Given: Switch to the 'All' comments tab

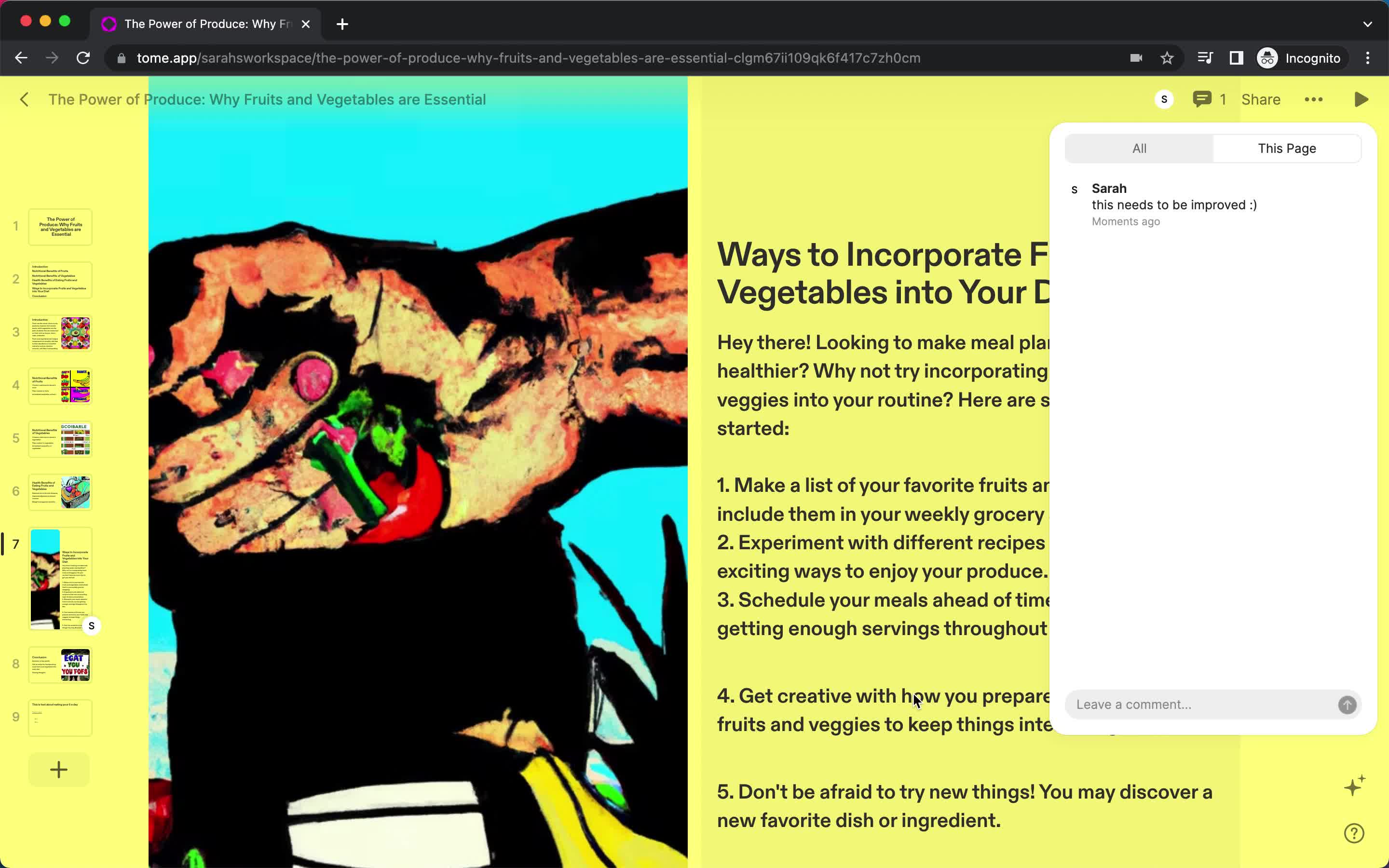Looking at the screenshot, I should tap(1140, 148).
